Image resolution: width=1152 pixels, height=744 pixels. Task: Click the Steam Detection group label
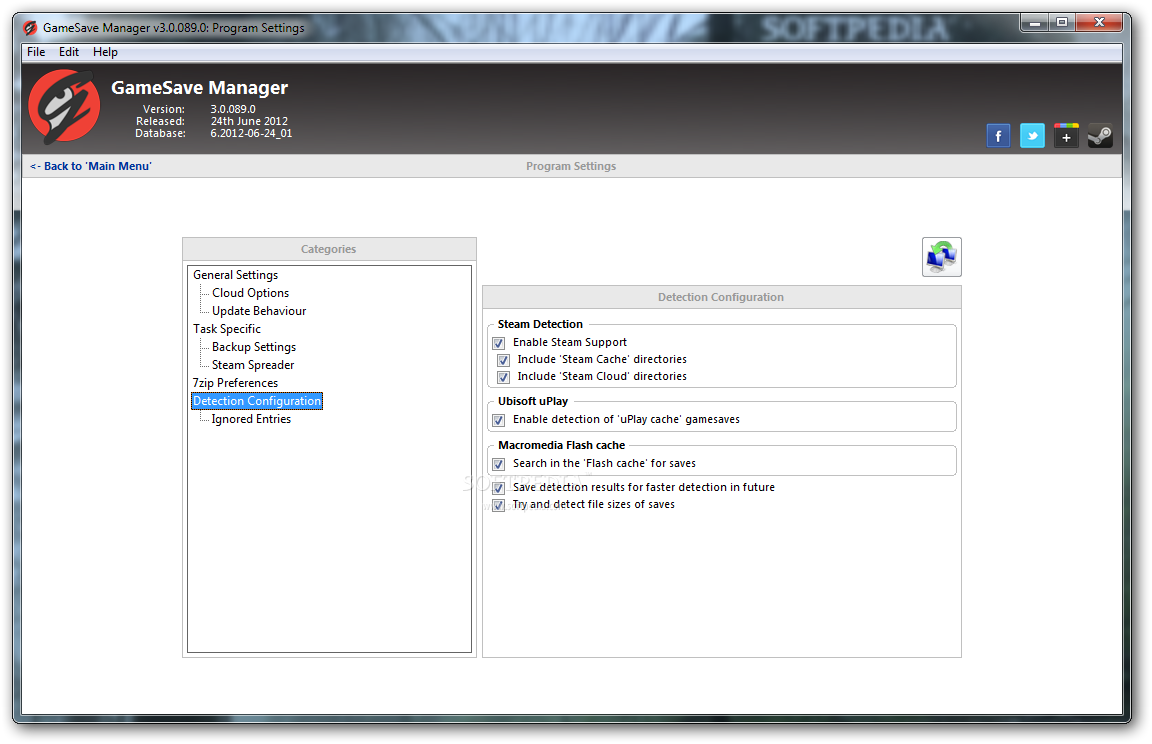pyautogui.click(x=540, y=324)
